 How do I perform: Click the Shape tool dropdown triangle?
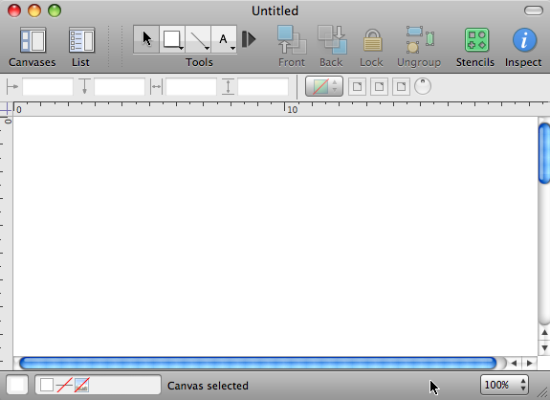pos(181,48)
